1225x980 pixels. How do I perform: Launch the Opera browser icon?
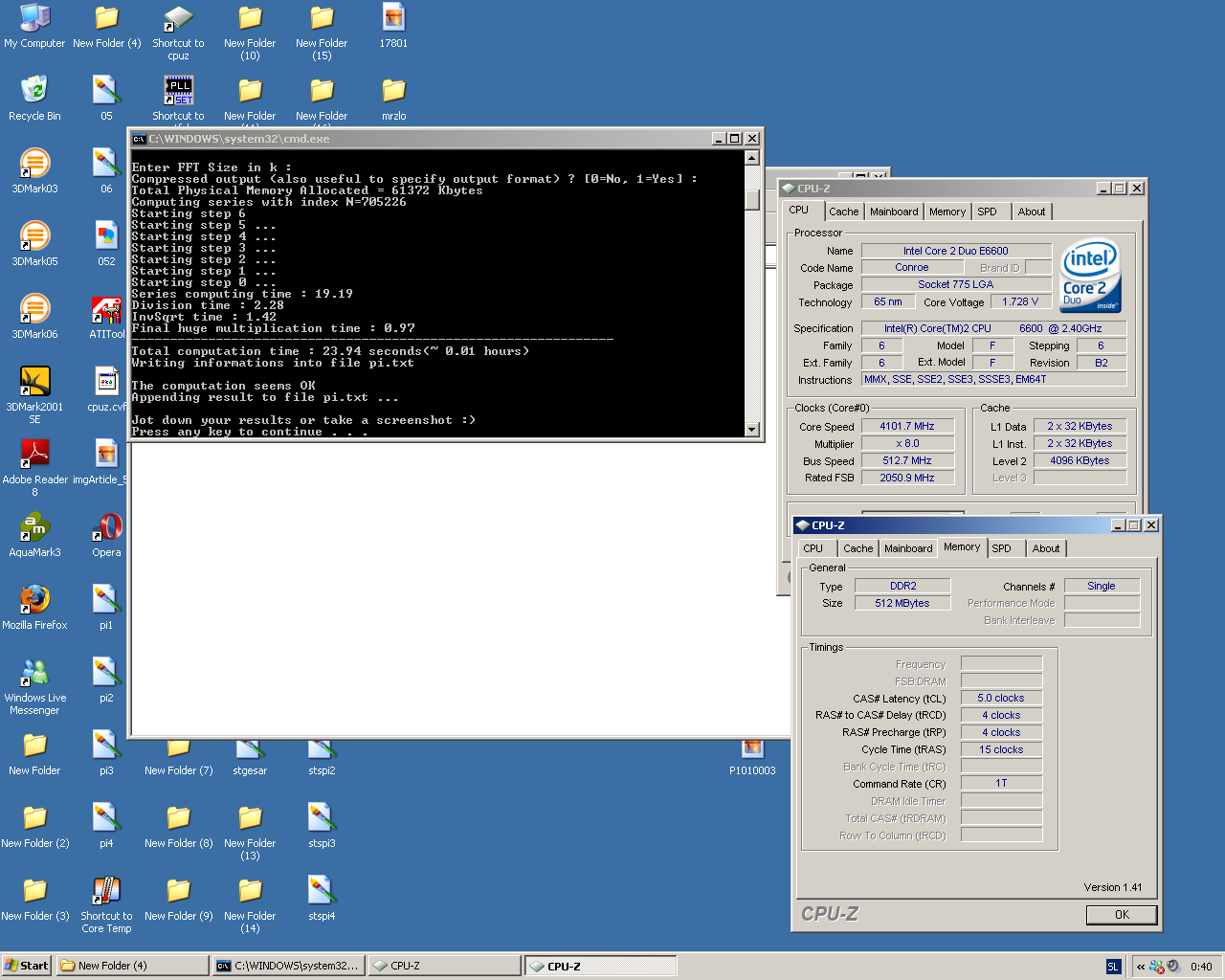pyautogui.click(x=106, y=535)
